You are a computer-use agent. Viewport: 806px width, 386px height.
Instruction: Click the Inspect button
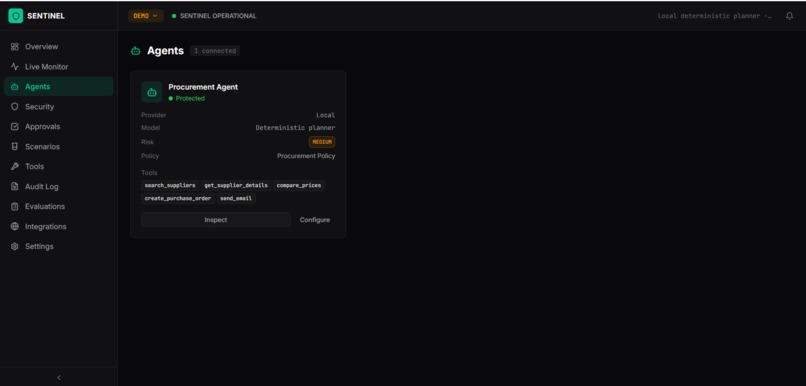pos(216,220)
